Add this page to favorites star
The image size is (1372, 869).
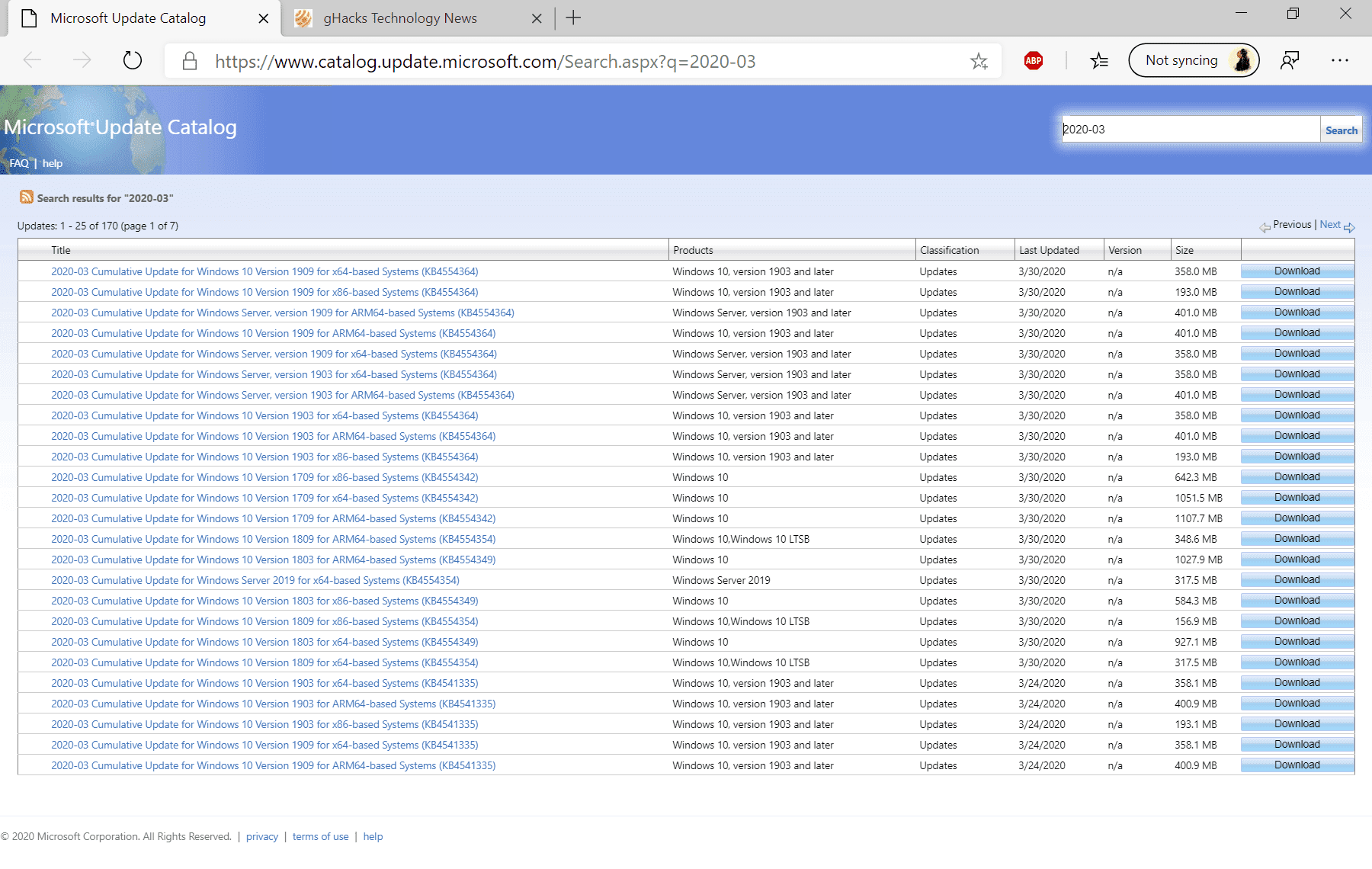(x=979, y=61)
